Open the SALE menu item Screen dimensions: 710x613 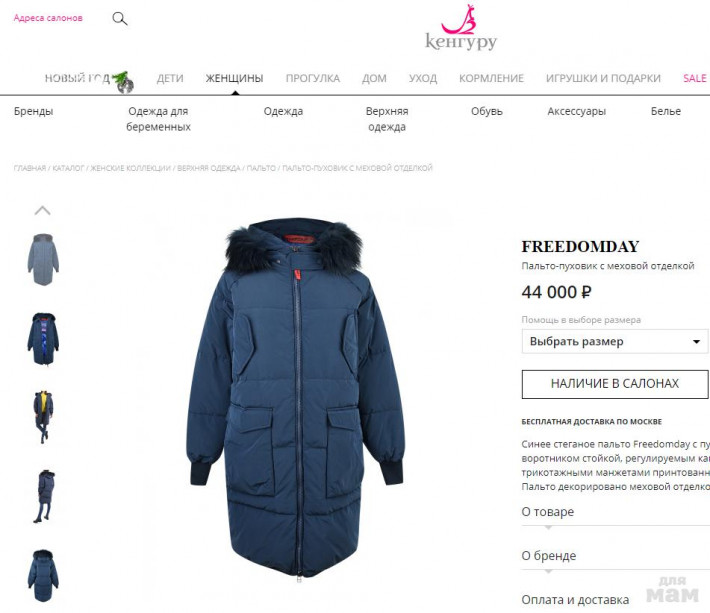point(695,78)
